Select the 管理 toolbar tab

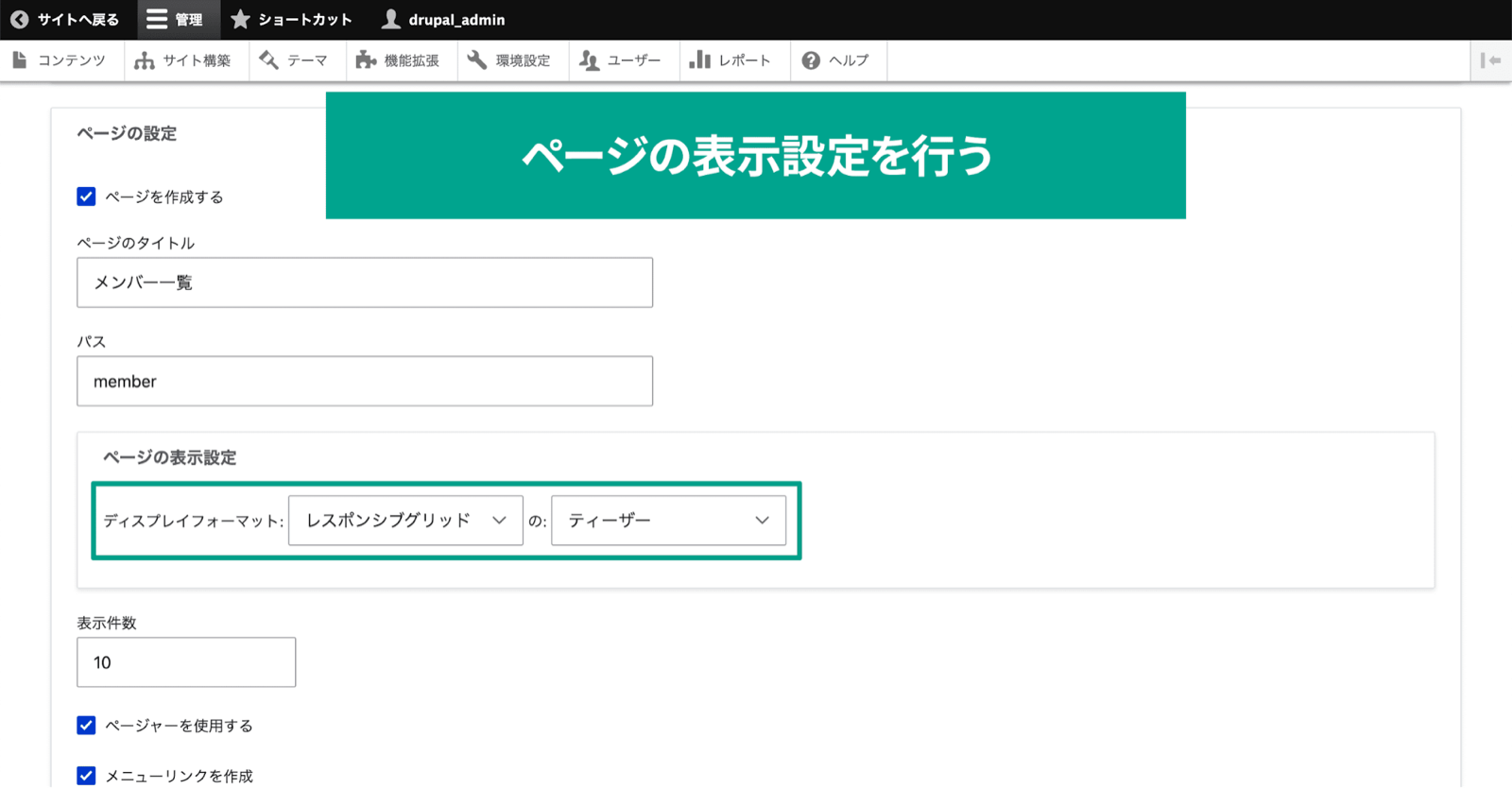coord(179,20)
